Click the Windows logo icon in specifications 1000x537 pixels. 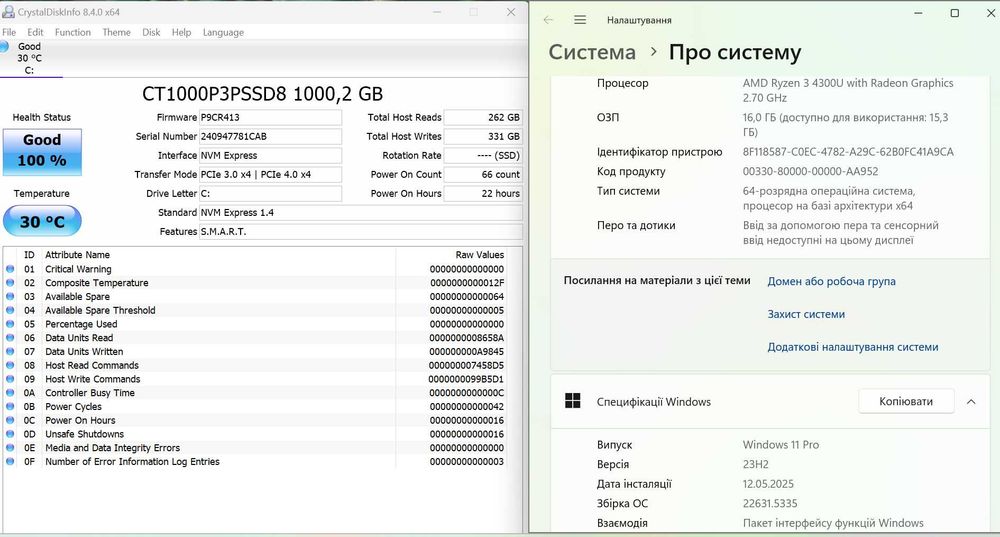[x=573, y=401]
